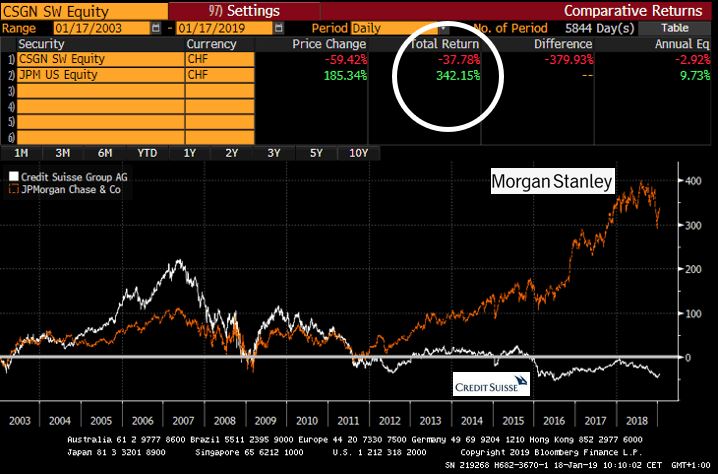Image resolution: width=720 pixels, height=474 pixels.
Task: Click the -37.78% total return value
Action: (459, 60)
